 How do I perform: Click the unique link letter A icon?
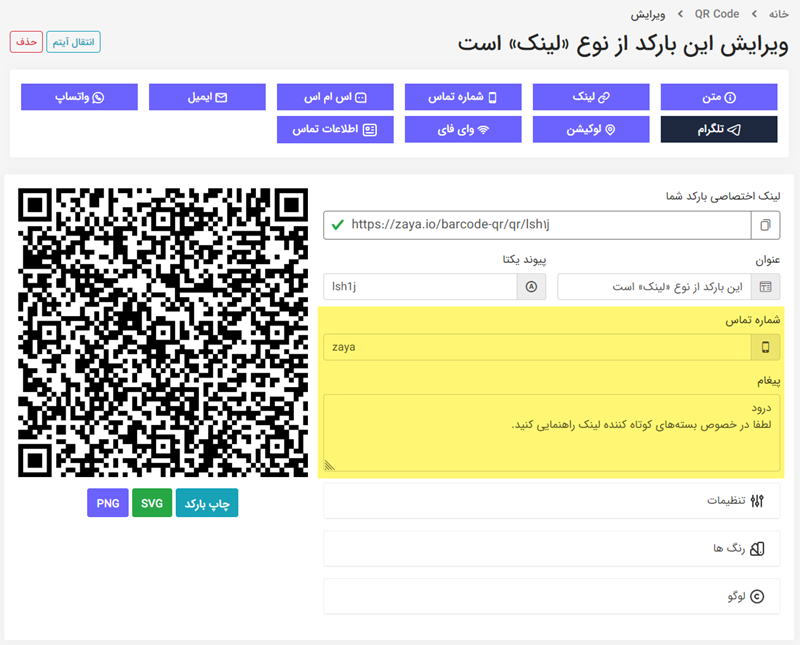pos(532,287)
